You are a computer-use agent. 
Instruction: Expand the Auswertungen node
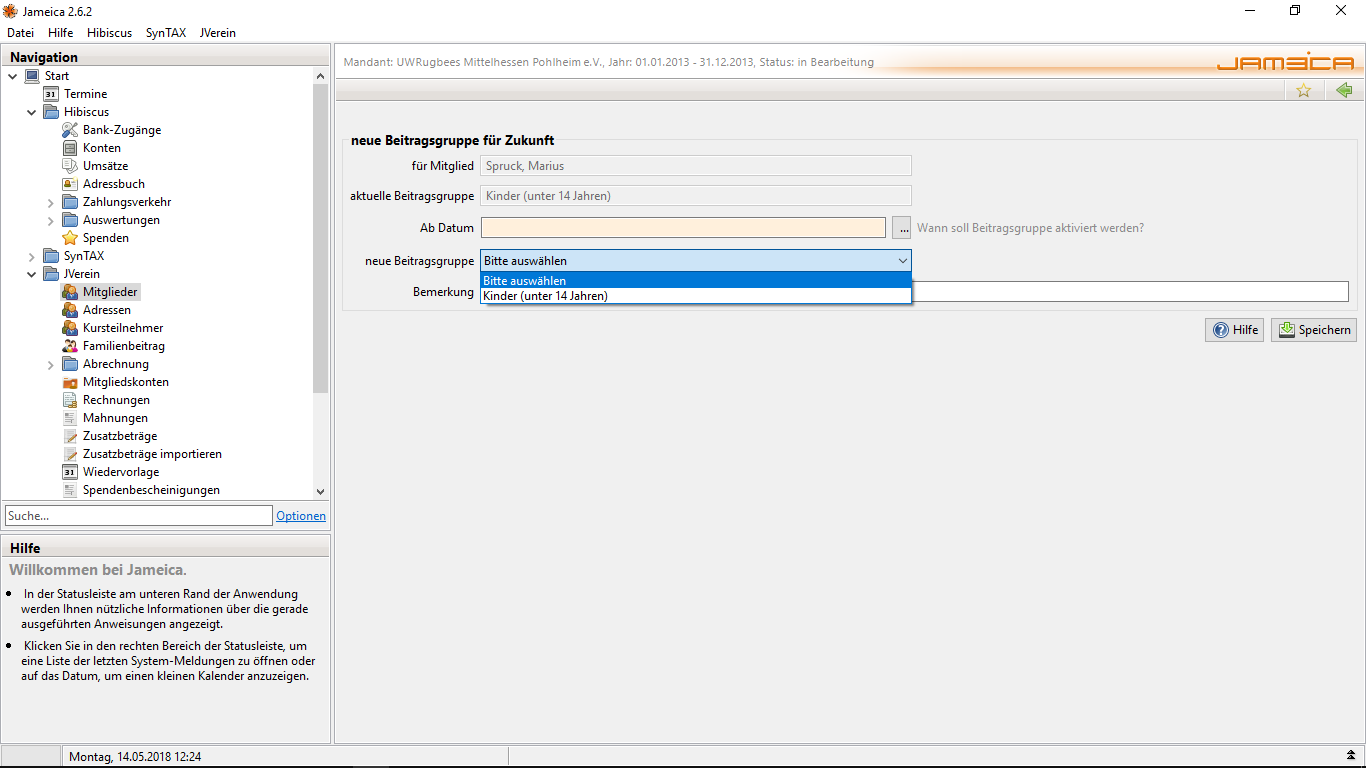(51, 220)
